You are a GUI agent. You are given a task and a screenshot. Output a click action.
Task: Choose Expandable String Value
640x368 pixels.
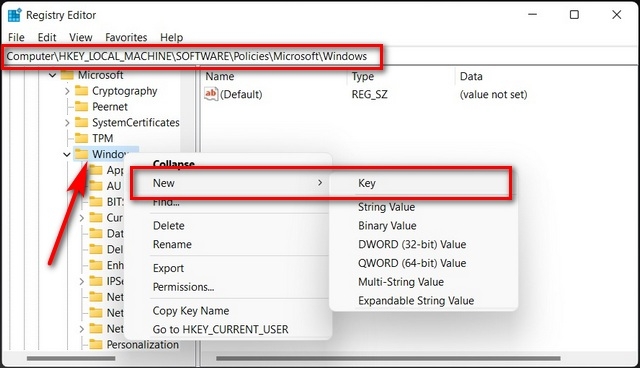point(416,301)
